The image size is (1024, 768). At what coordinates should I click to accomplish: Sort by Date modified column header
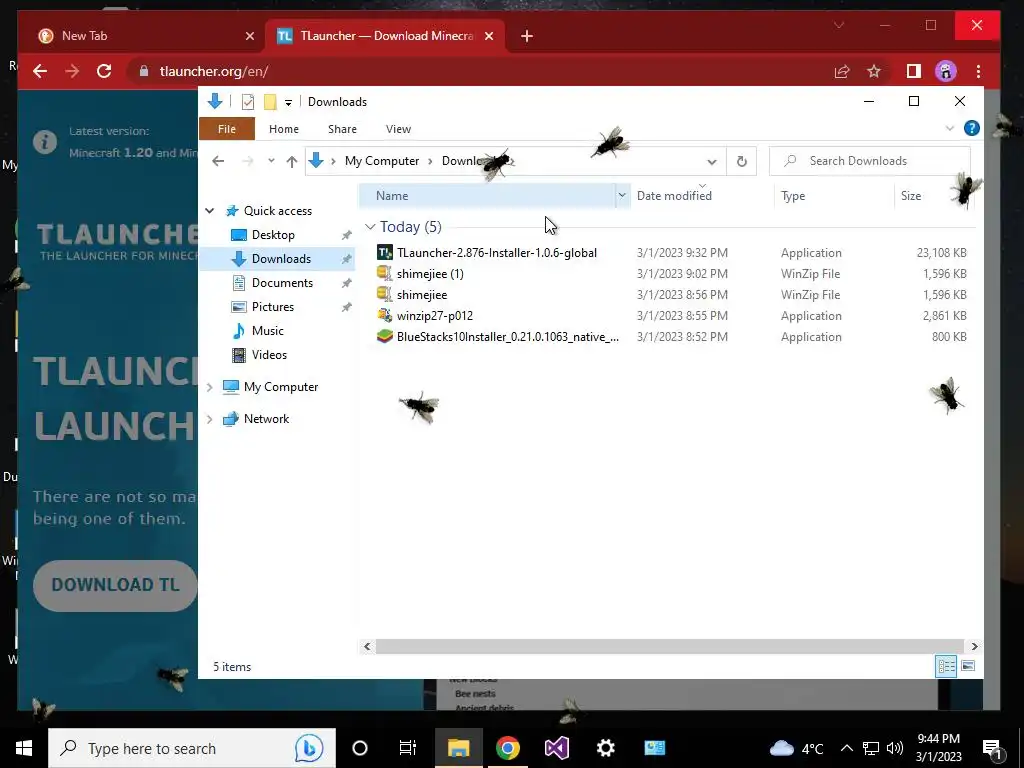[x=702, y=195]
